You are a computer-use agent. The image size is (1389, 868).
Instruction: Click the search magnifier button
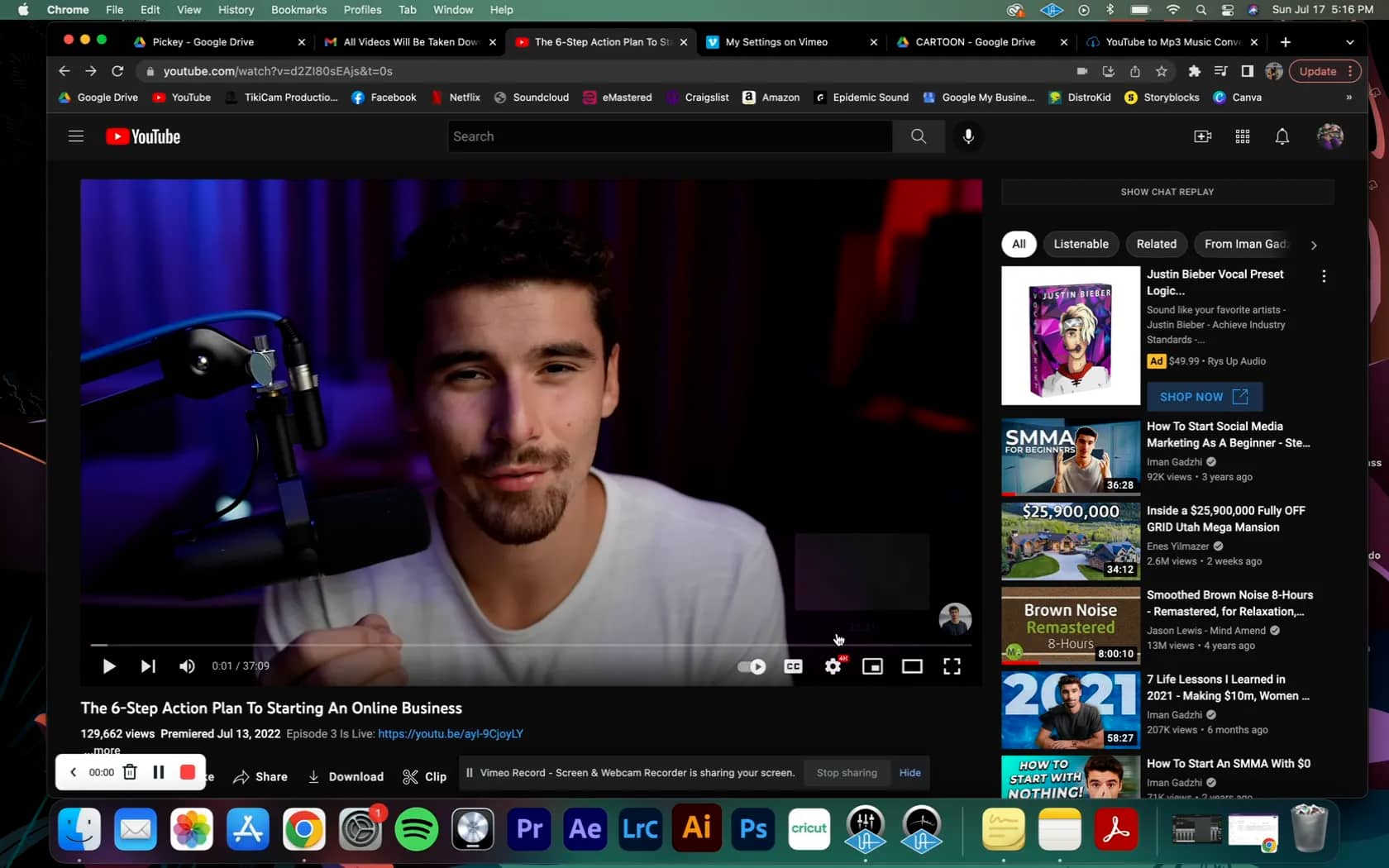click(x=919, y=136)
